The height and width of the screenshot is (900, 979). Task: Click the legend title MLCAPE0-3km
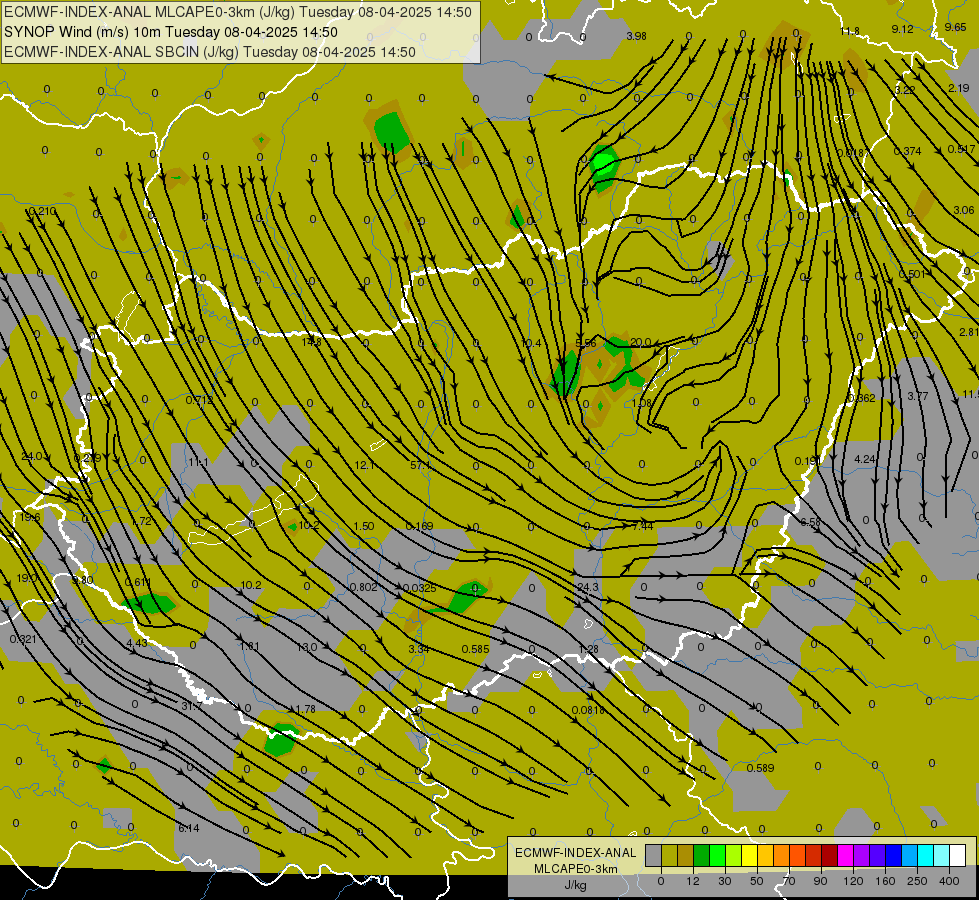[575, 869]
